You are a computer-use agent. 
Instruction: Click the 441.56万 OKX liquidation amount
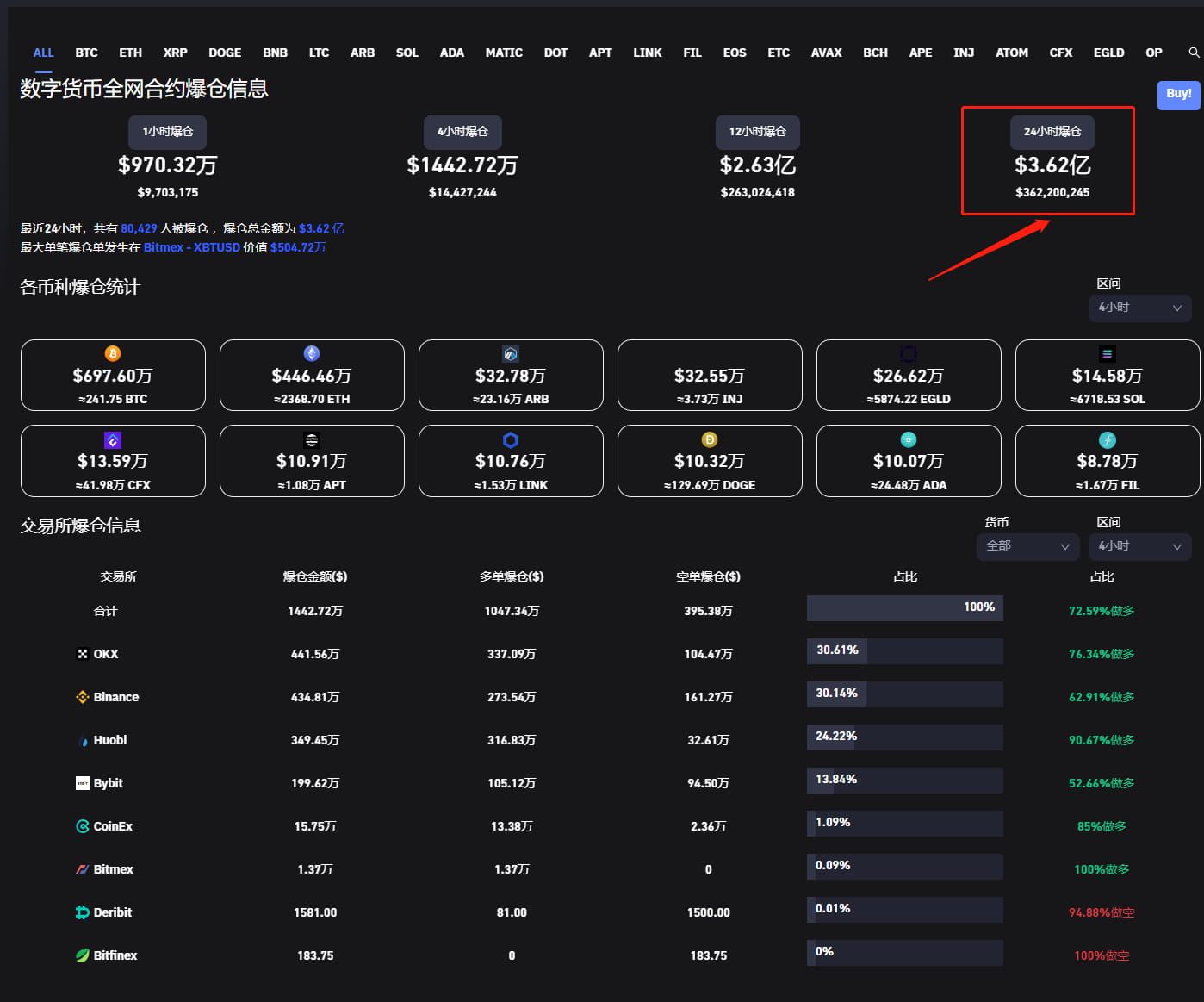(315, 654)
